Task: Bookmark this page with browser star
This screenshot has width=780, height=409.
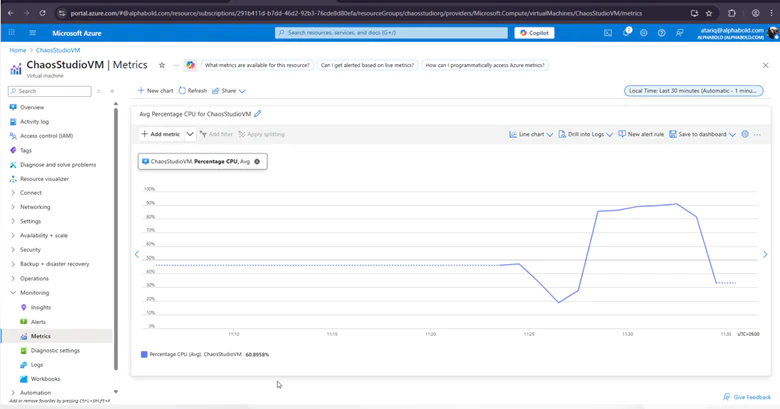Action: pyautogui.click(x=709, y=13)
